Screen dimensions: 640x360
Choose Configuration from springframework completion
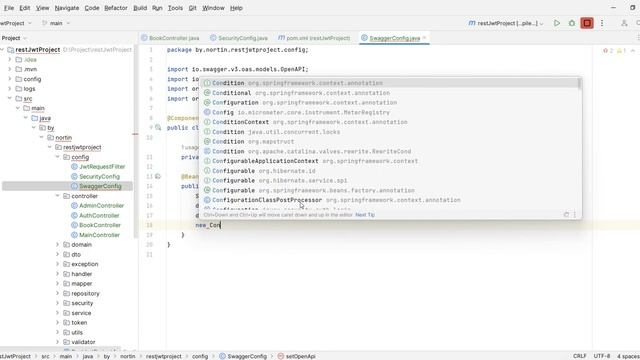tap(390, 102)
